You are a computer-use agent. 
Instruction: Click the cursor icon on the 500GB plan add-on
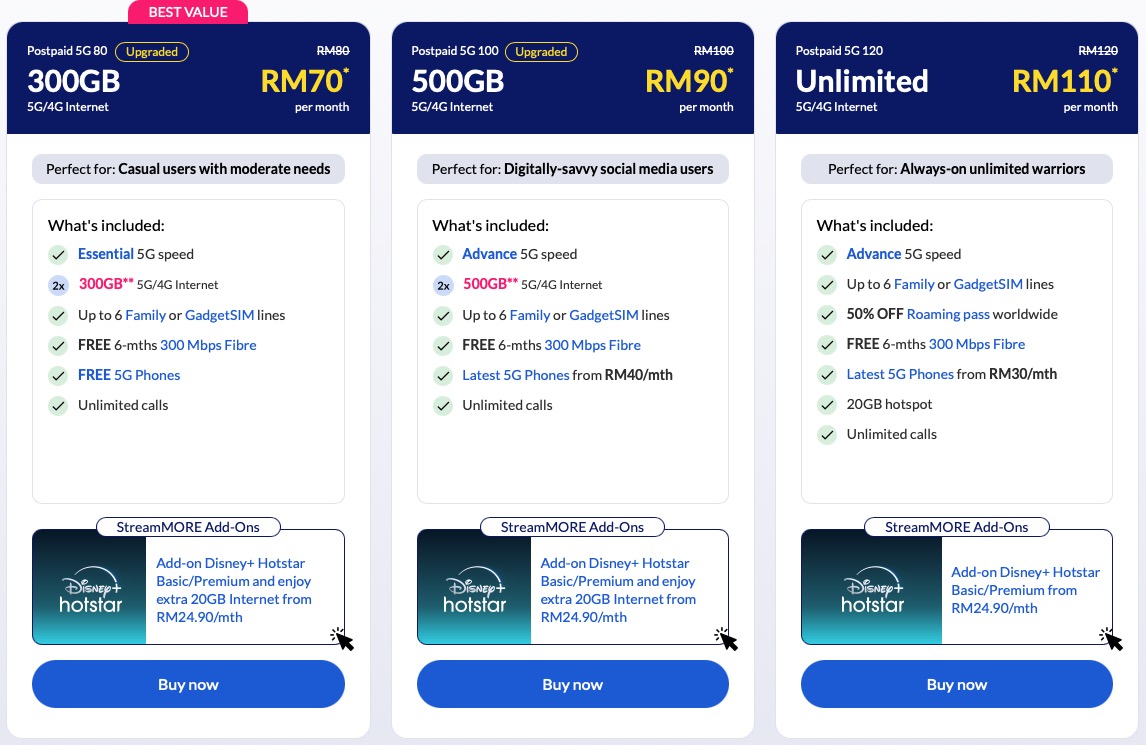point(726,638)
